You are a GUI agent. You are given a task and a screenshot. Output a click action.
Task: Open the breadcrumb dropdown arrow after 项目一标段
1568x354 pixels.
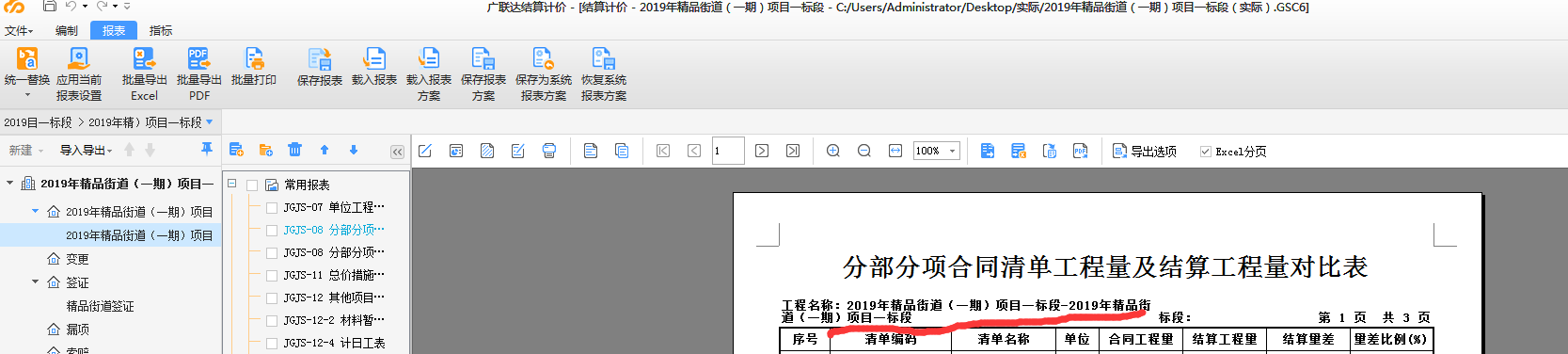pyautogui.click(x=209, y=122)
